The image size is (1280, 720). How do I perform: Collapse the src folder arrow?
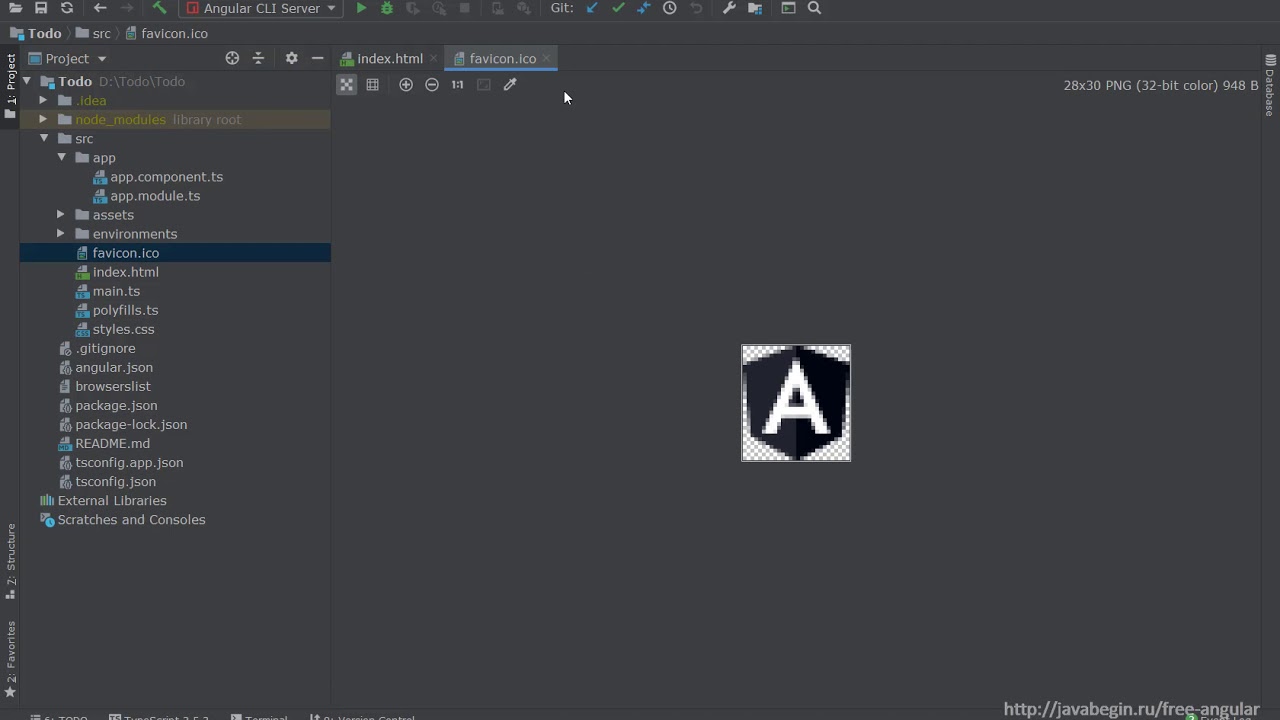tap(44, 139)
